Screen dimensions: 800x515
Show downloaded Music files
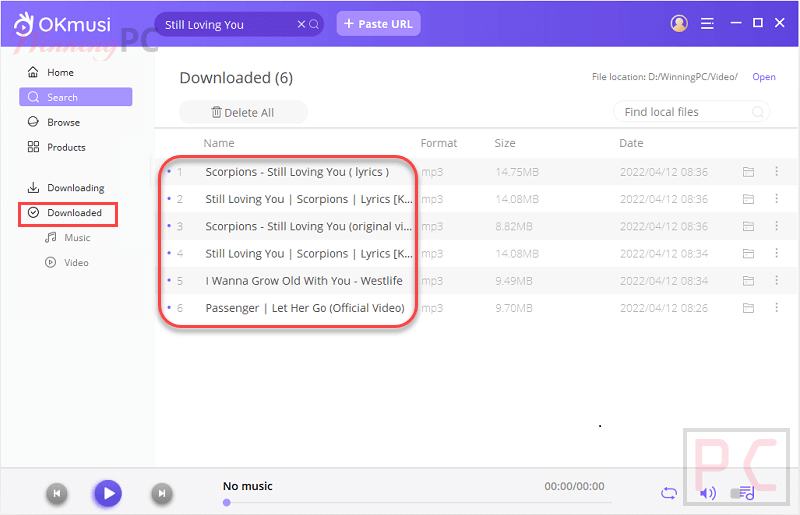click(67, 237)
